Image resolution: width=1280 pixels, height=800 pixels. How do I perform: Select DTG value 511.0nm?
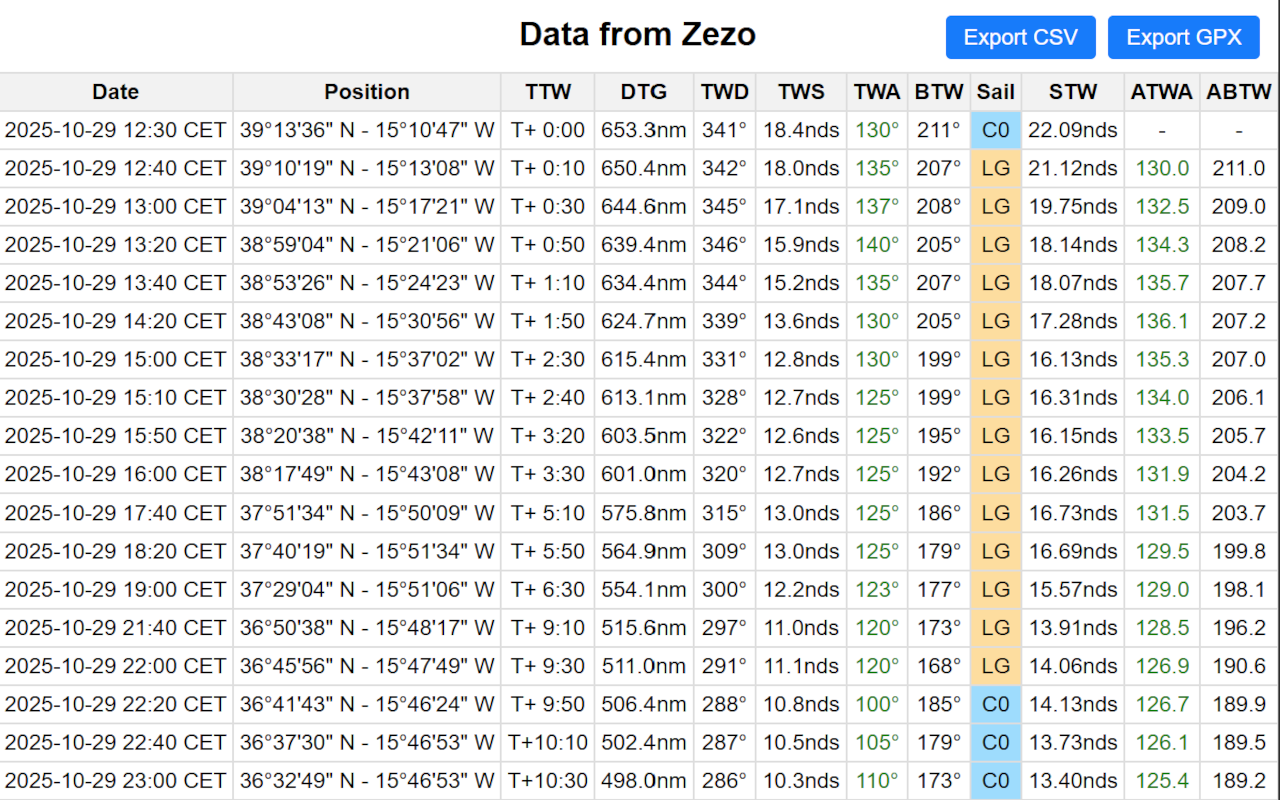pyautogui.click(x=644, y=666)
